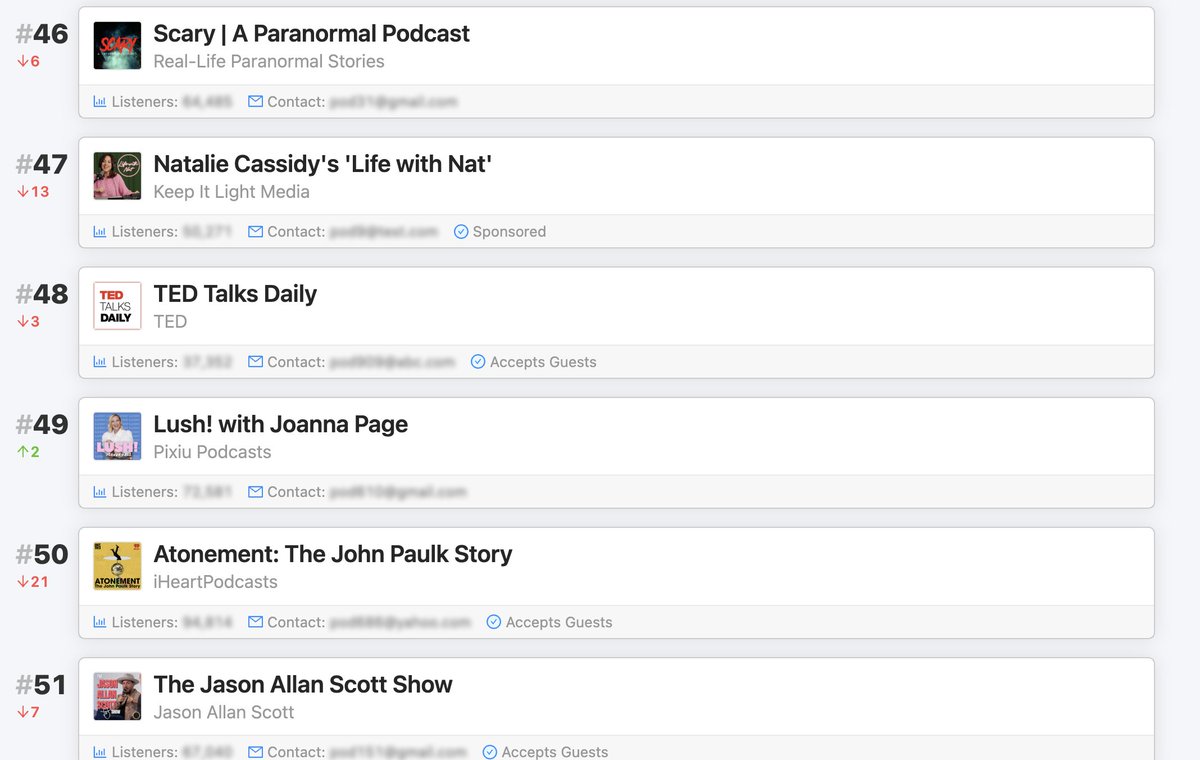Open Natalie Cassidy's Life with Nat cover art
Image resolution: width=1200 pixels, height=760 pixels.
click(117, 176)
